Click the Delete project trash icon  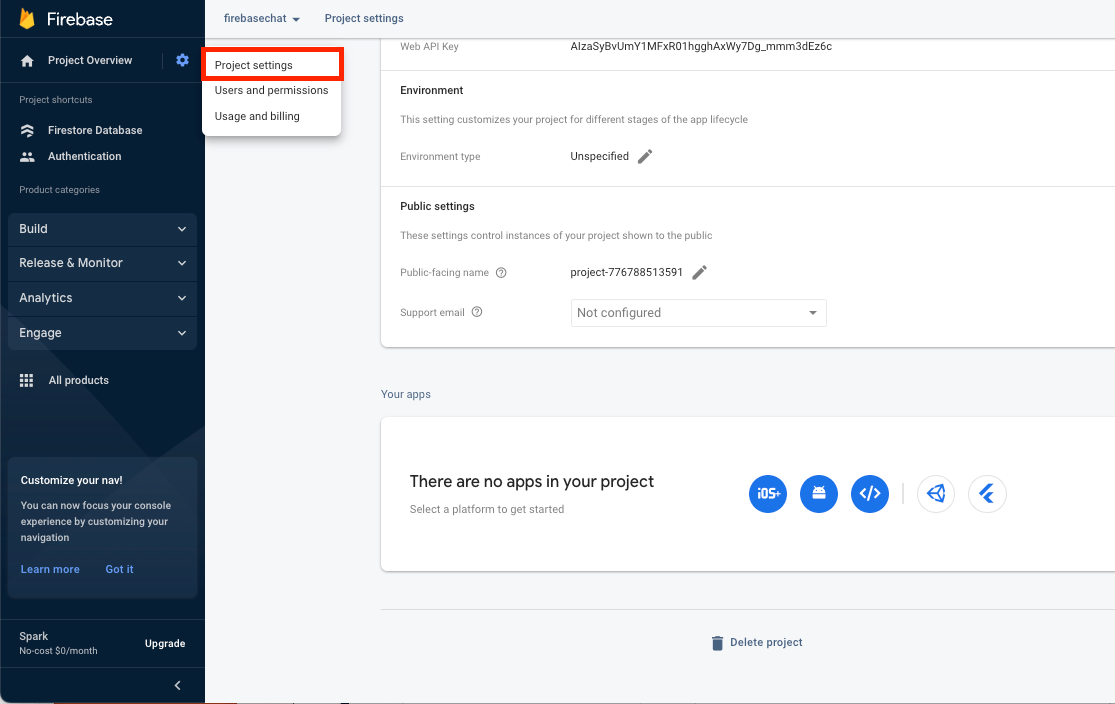(717, 643)
